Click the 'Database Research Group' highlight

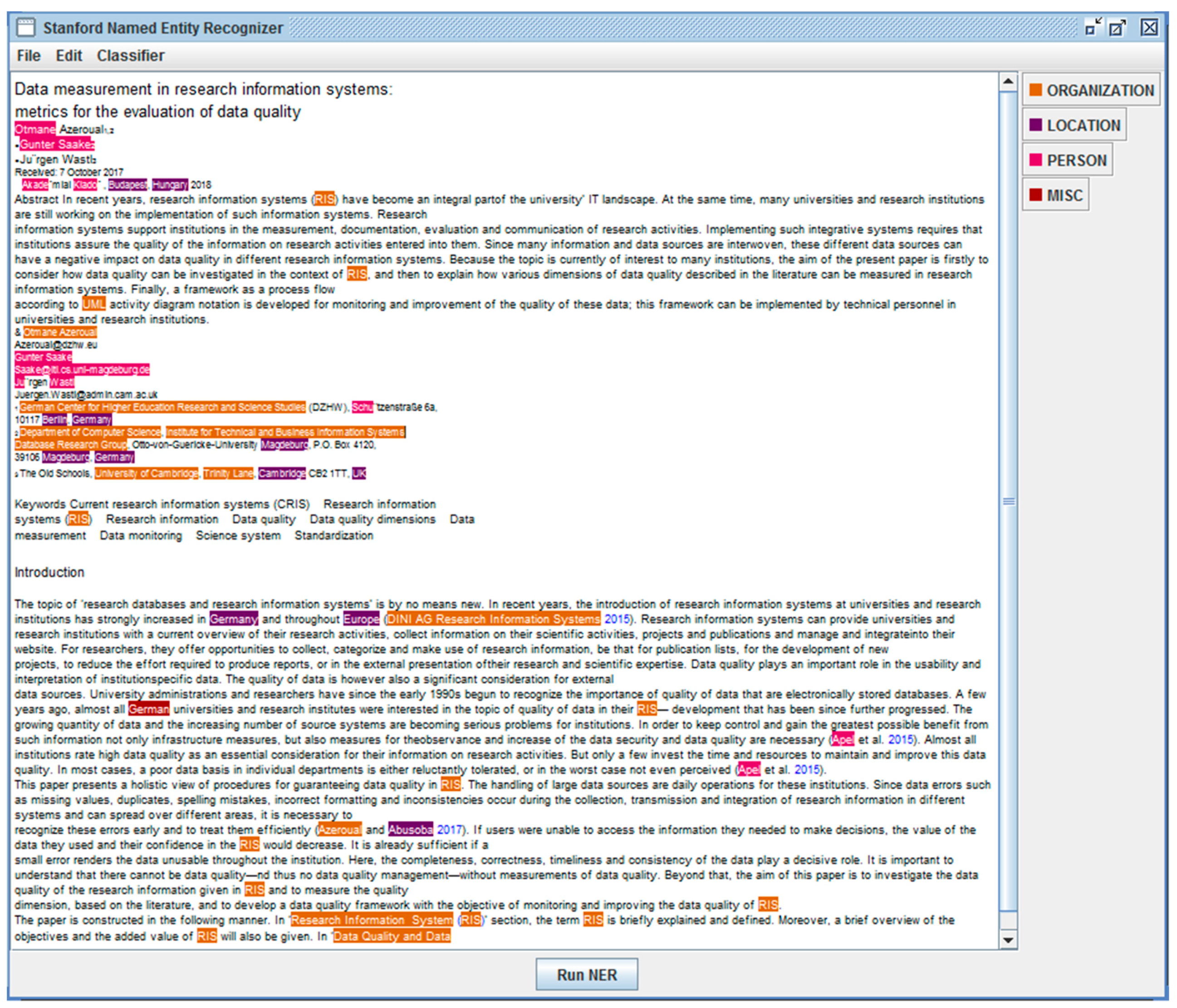[71, 444]
